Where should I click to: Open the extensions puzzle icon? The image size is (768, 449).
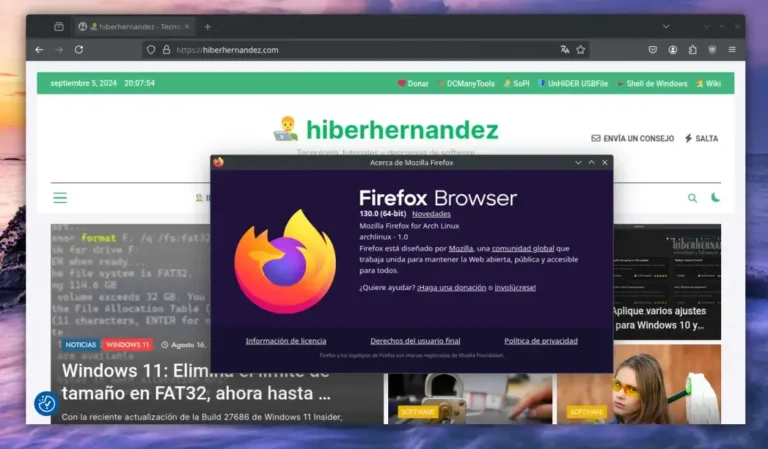click(693, 49)
